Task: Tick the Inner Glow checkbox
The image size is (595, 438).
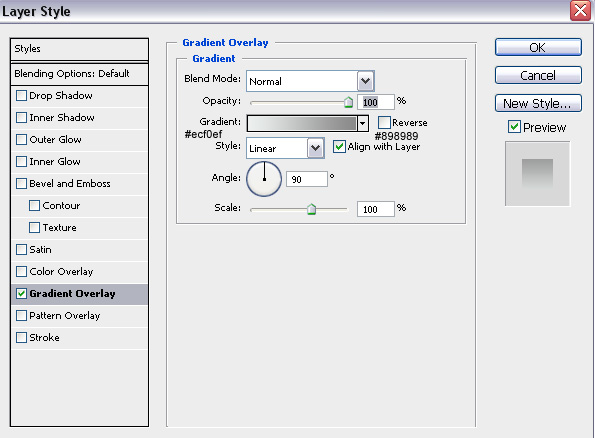Action: (x=21, y=161)
